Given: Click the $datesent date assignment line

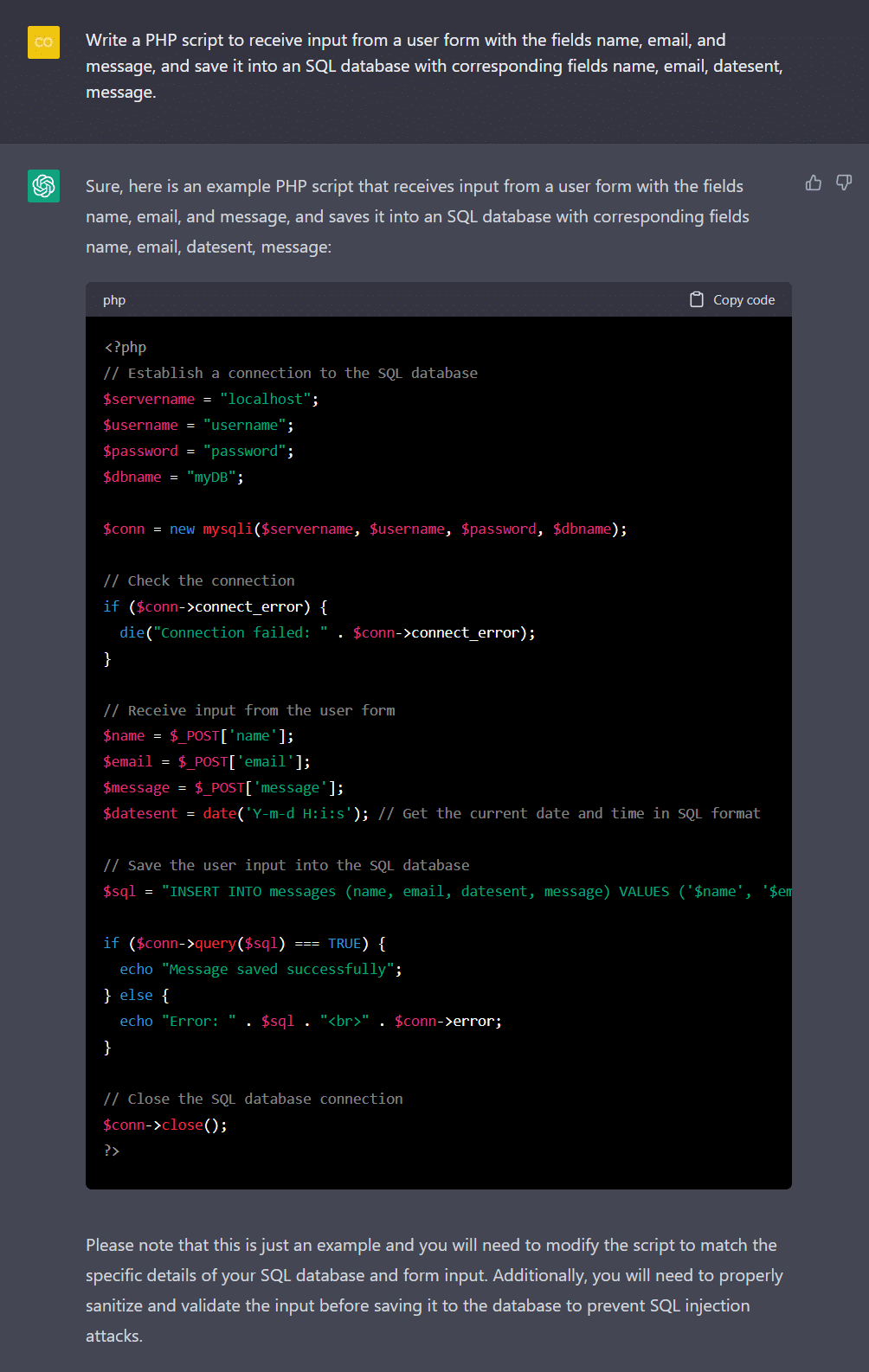Looking at the screenshot, I should tap(235, 813).
